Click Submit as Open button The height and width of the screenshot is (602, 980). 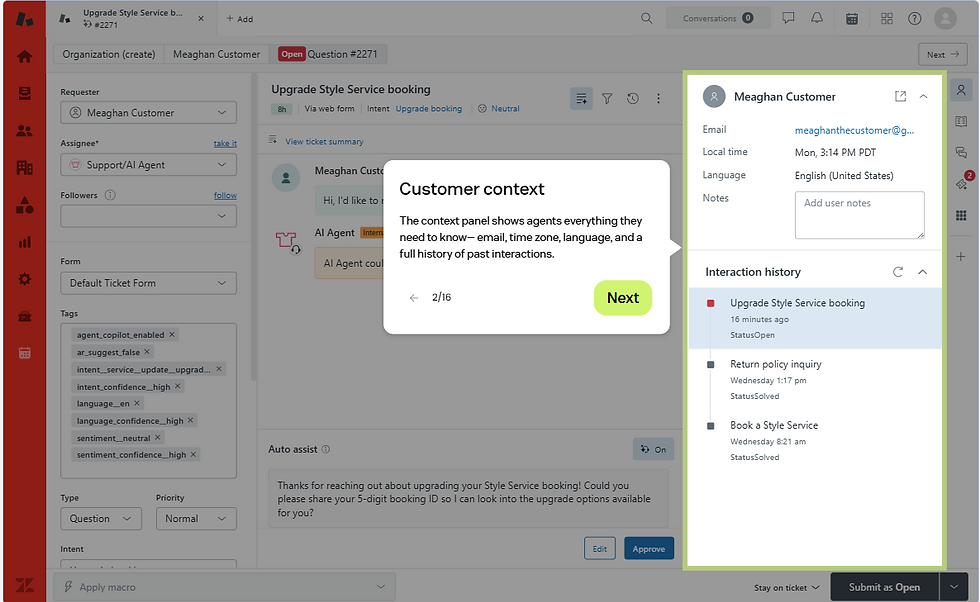(x=884, y=587)
